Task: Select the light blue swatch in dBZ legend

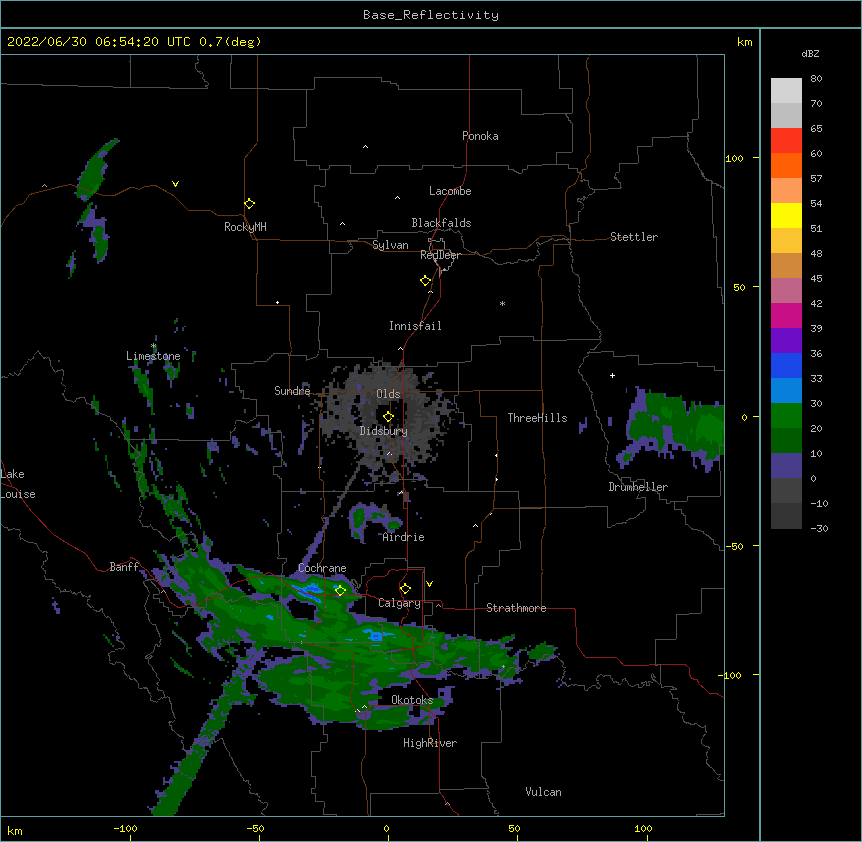Action: 786,391
